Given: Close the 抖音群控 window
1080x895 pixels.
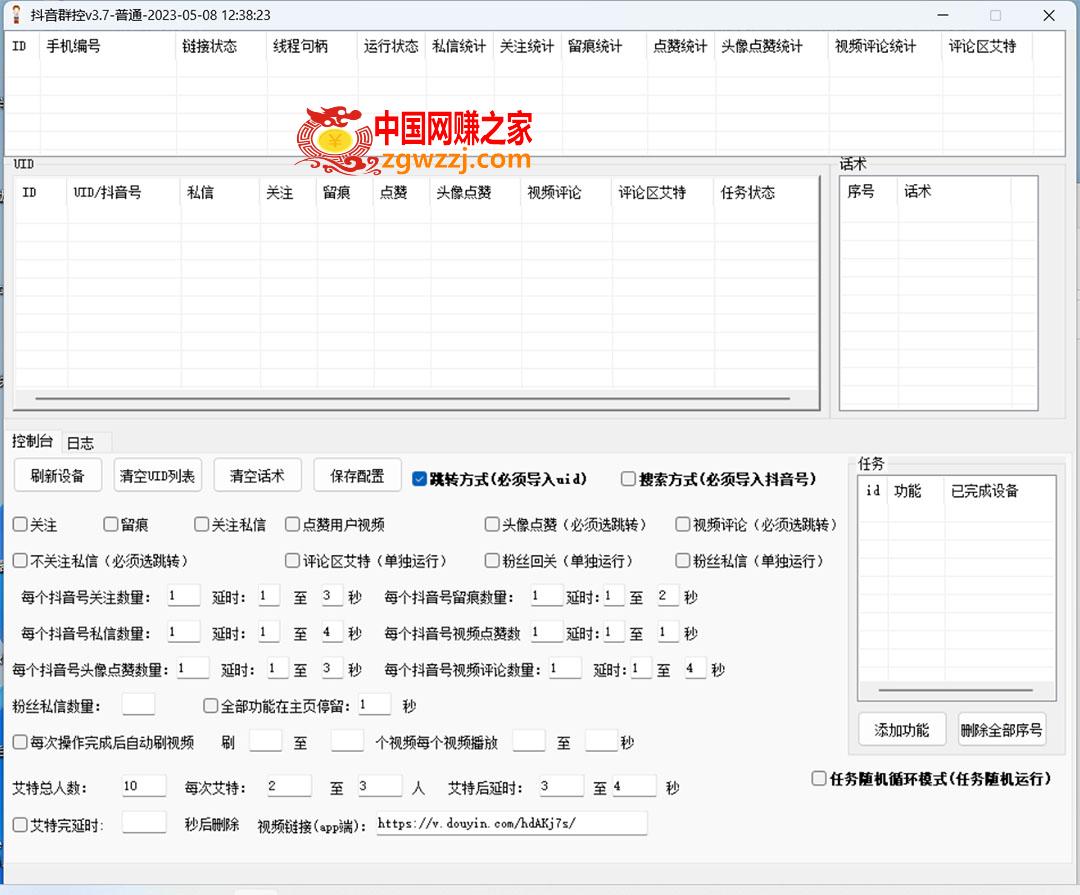Looking at the screenshot, I should [1049, 14].
